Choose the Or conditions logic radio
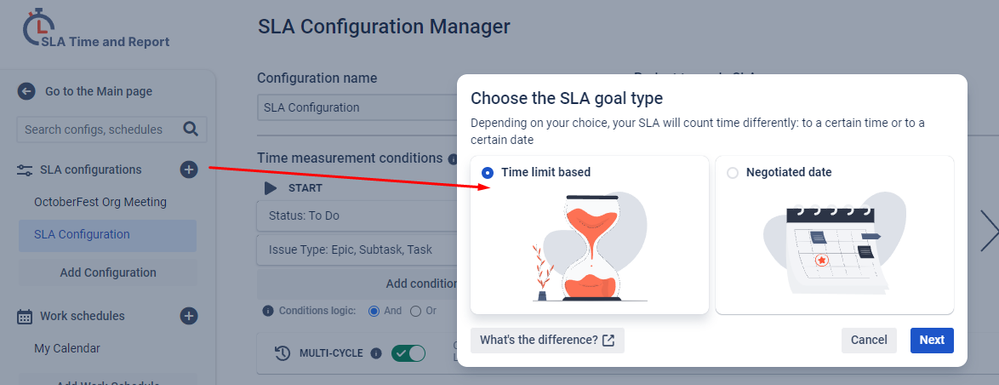The image size is (999, 385). click(415, 311)
